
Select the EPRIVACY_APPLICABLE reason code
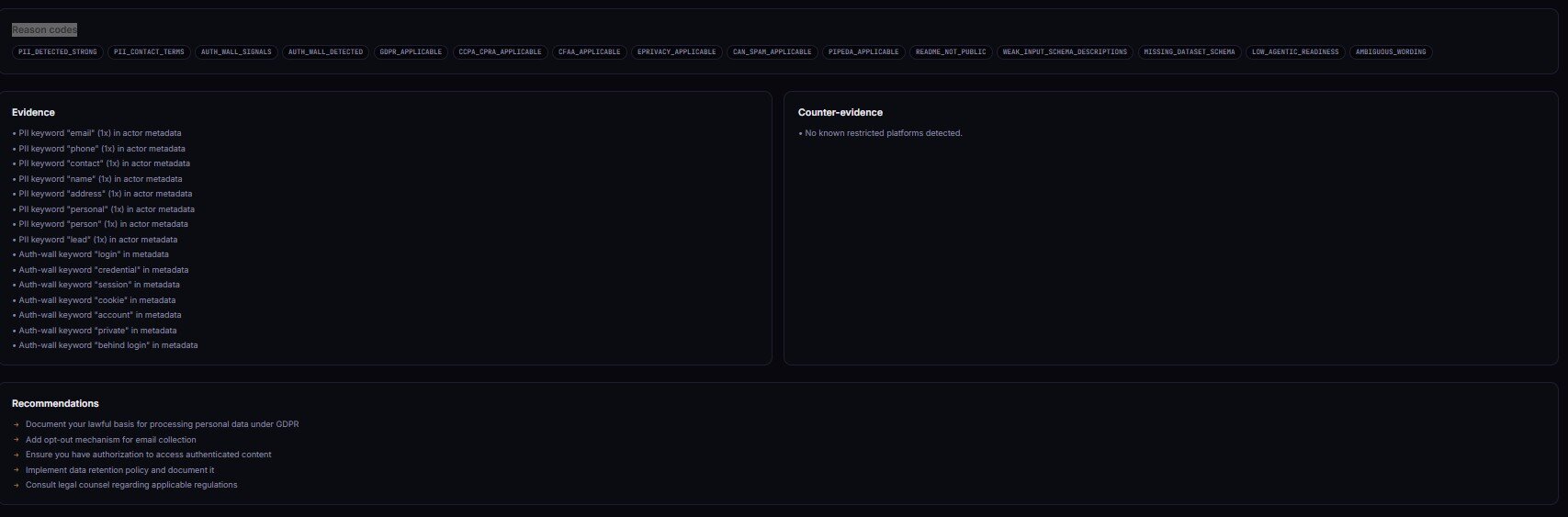pos(676,52)
